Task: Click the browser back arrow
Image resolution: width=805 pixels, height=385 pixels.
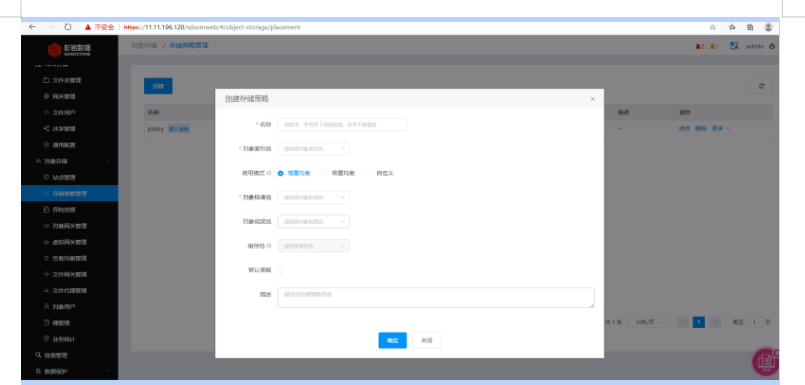Action: coord(32,27)
